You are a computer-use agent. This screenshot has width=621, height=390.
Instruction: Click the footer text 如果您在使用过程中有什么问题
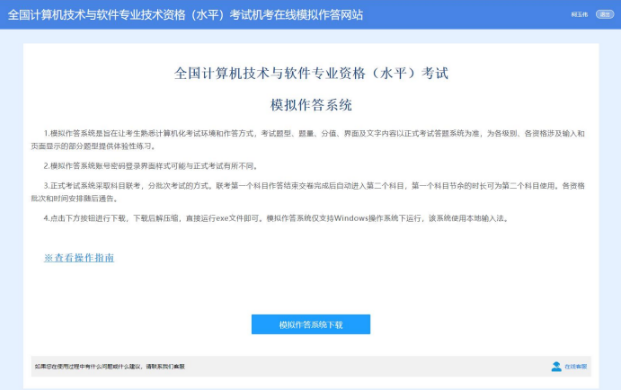110,367
